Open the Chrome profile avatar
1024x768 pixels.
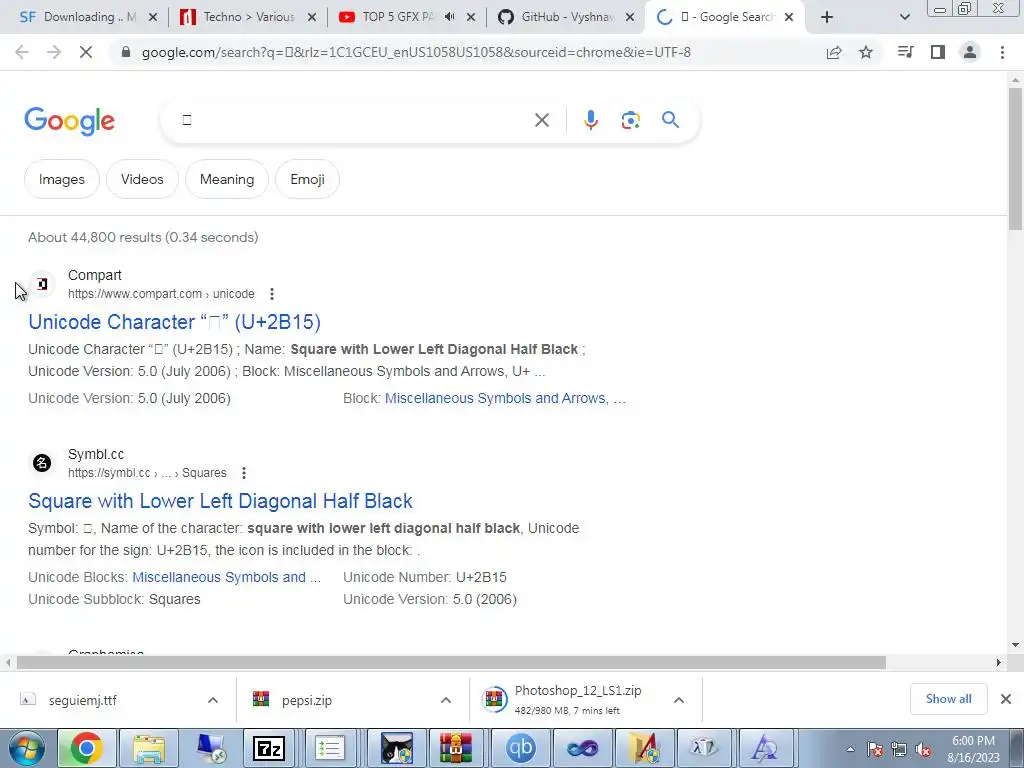click(x=970, y=52)
